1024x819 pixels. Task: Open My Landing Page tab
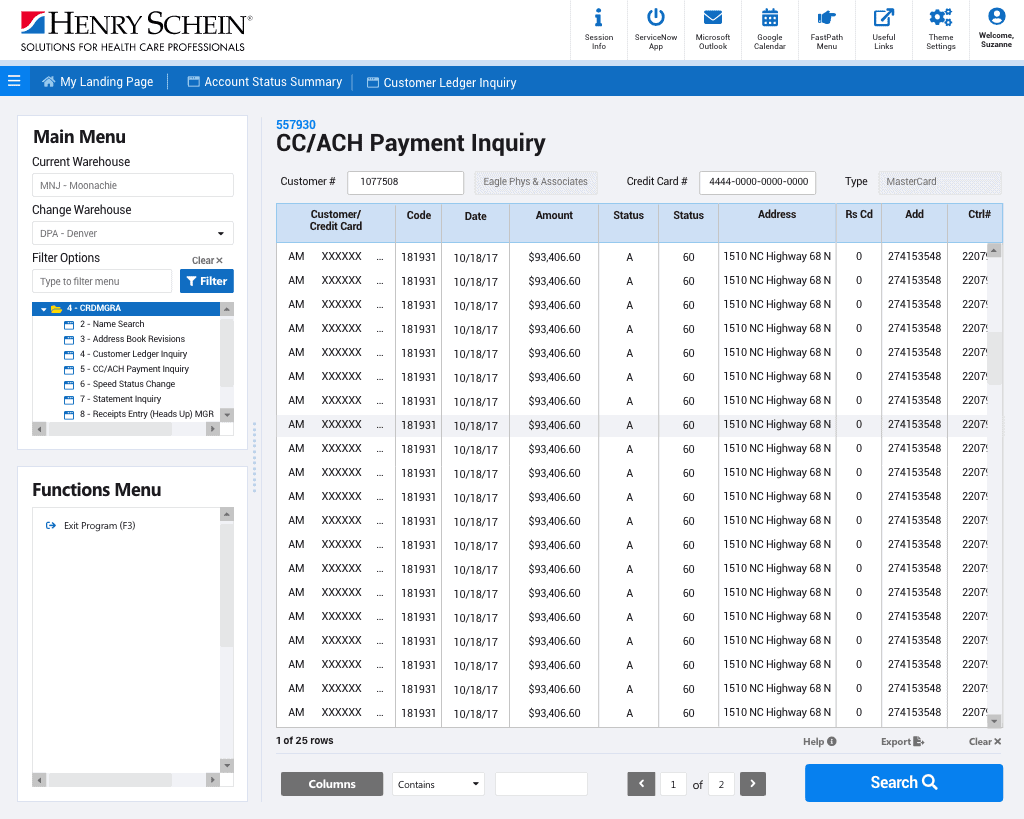(98, 82)
